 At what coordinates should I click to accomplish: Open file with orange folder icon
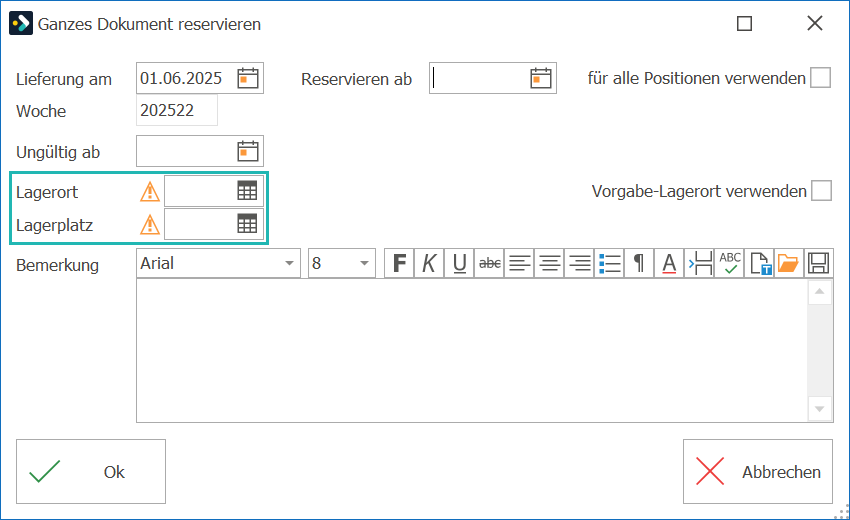coord(788,264)
